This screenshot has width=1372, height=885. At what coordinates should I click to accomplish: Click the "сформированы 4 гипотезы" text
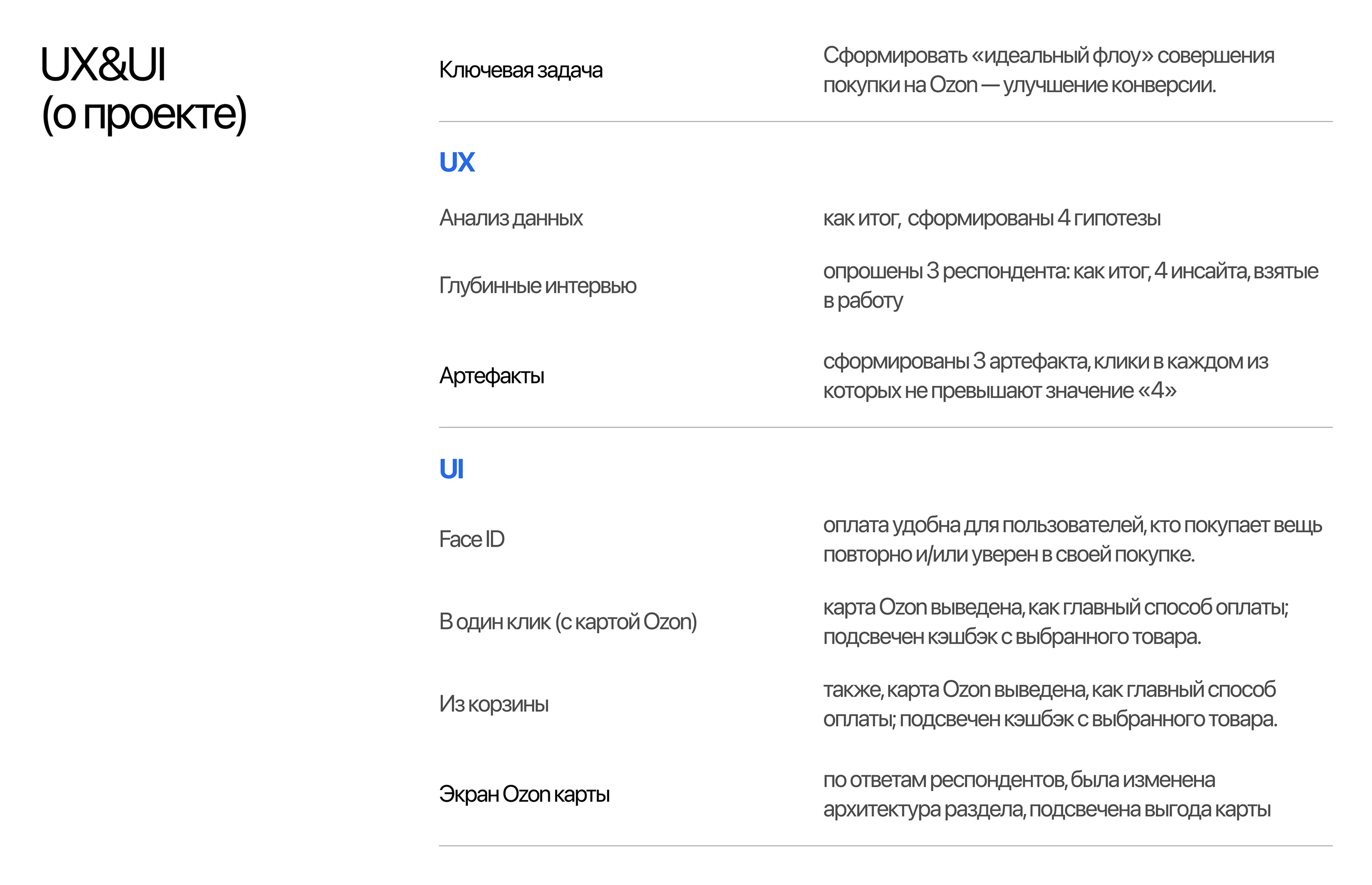pos(992,218)
